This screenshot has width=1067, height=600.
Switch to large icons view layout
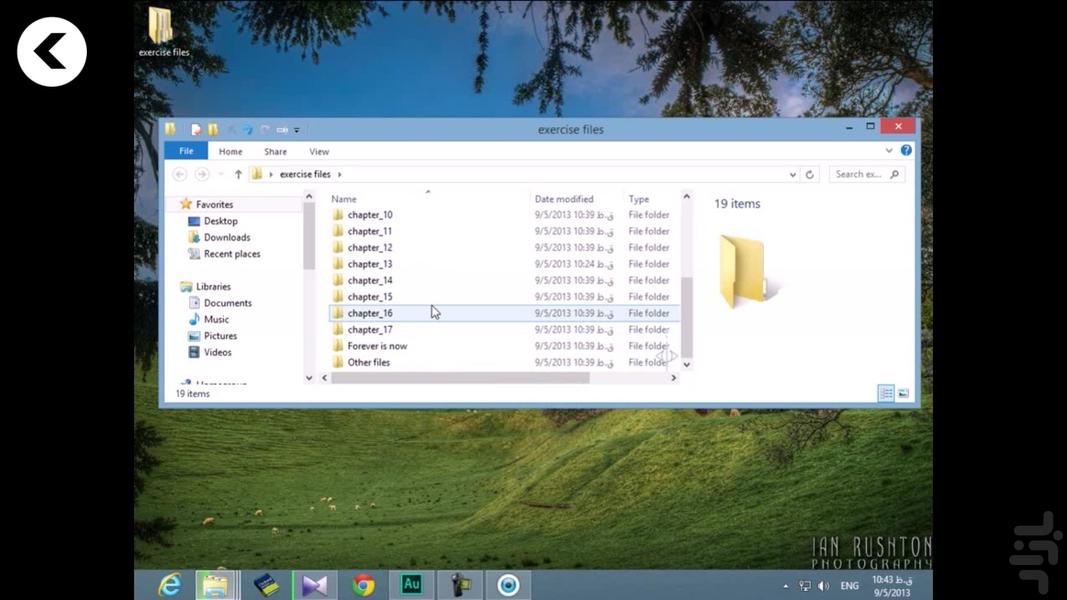pyautogui.click(x=903, y=394)
